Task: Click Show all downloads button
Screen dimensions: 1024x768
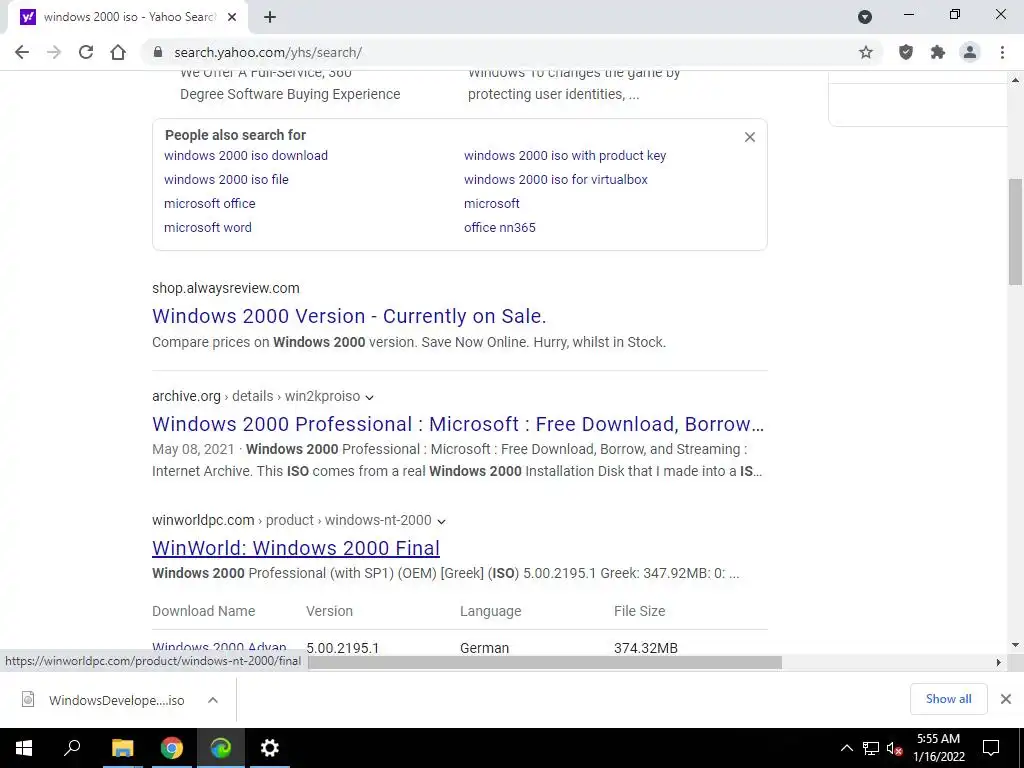Action: (948, 699)
